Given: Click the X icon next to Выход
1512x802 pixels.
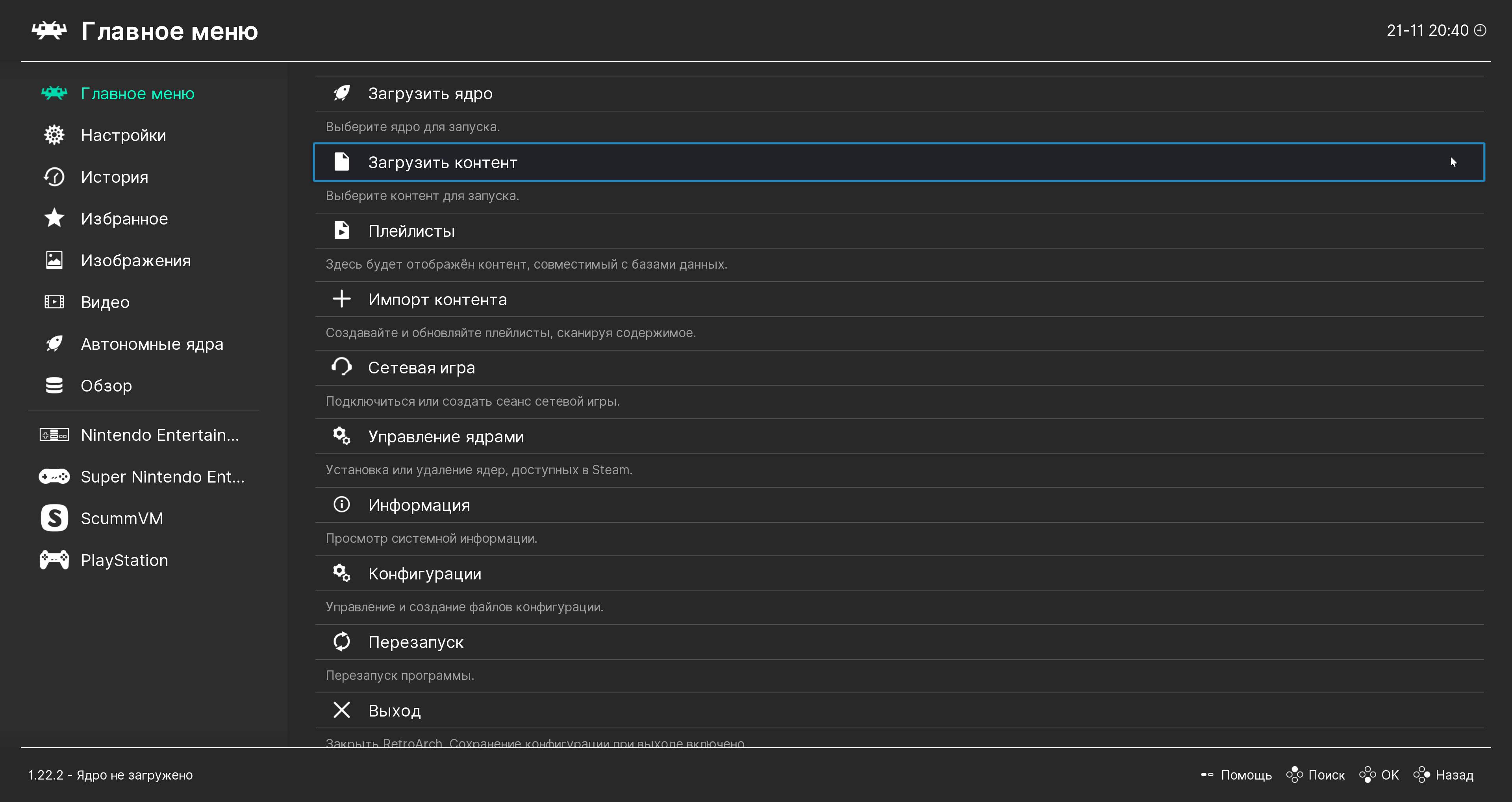Looking at the screenshot, I should [x=342, y=710].
